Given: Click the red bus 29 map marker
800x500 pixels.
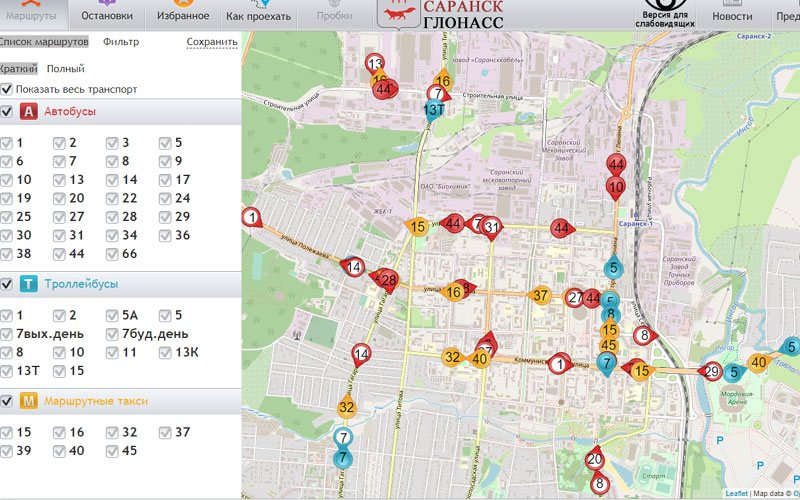Looking at the screenshot, I should coord(711,372).
